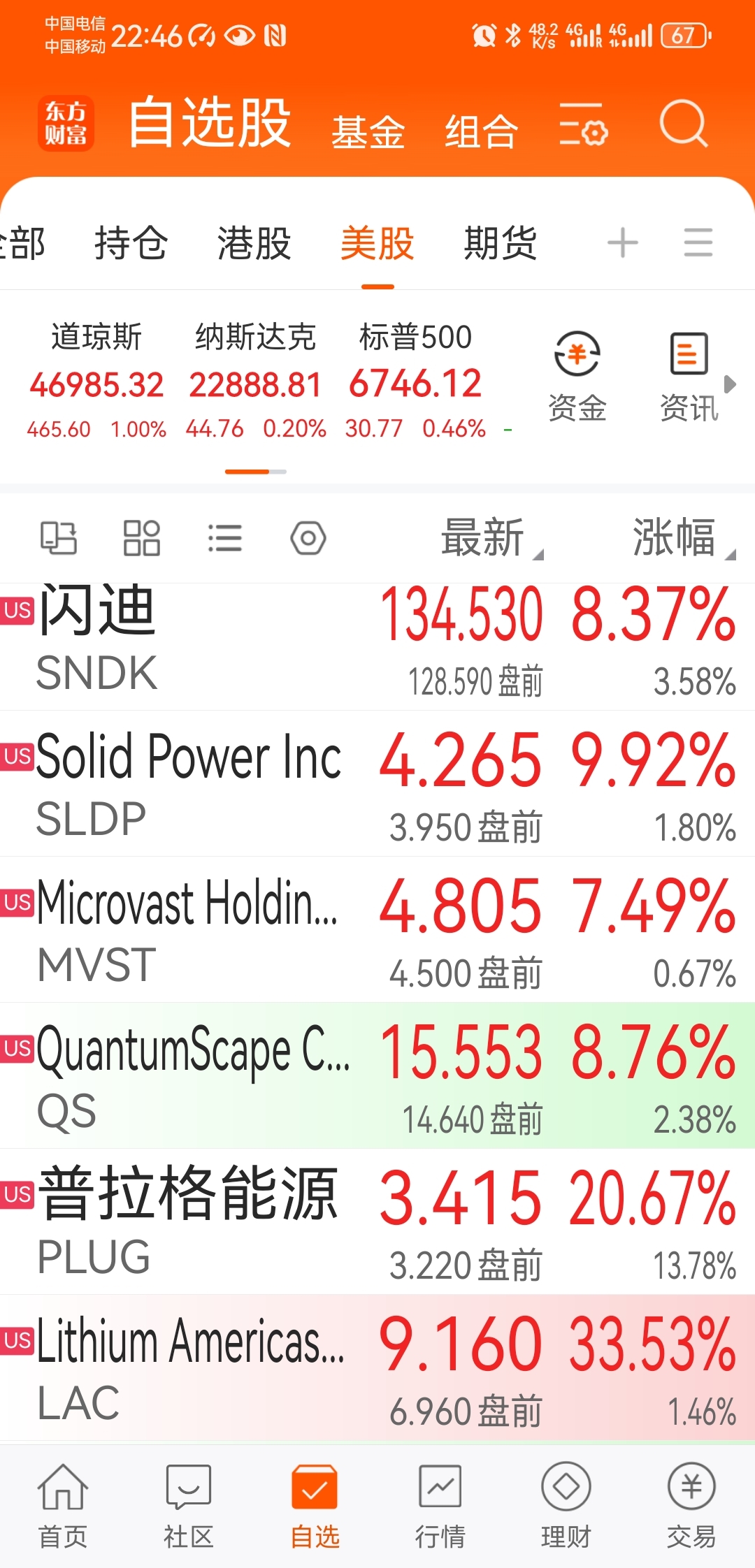
Task: Switch to the 港股 tab
Action: [x=254, y=243]
